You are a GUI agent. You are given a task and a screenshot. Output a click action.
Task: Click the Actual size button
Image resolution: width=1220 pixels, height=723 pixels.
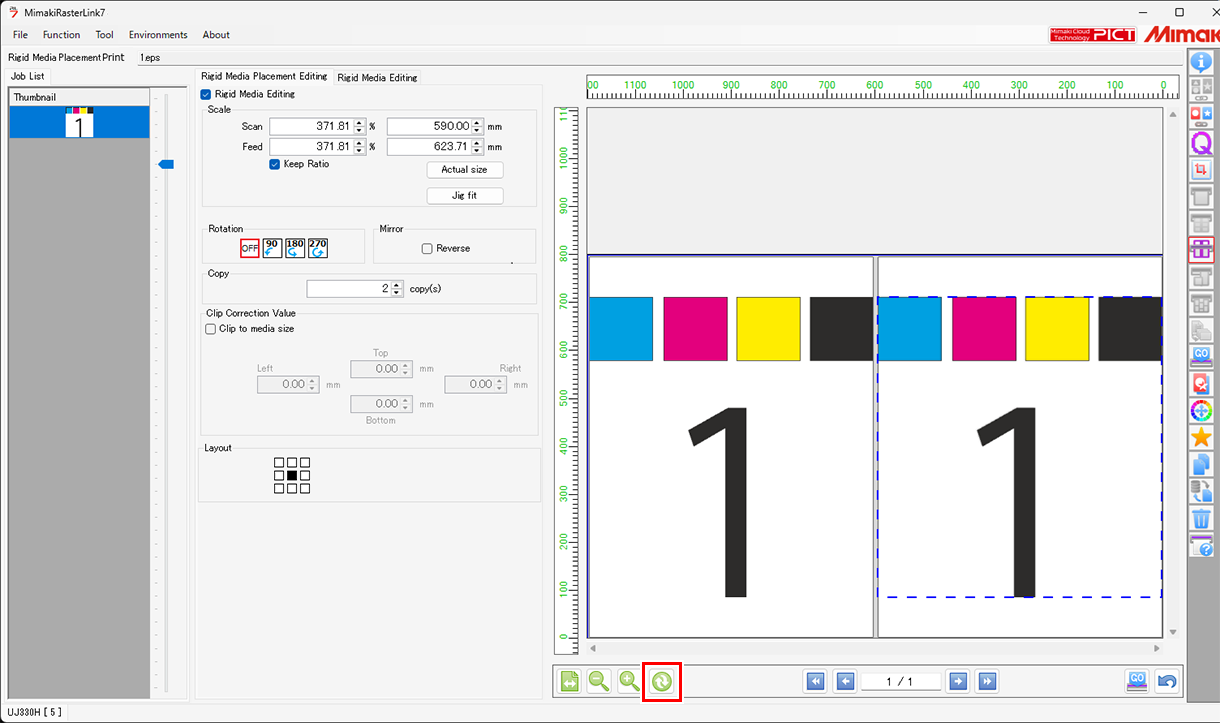tap(464, 170)
